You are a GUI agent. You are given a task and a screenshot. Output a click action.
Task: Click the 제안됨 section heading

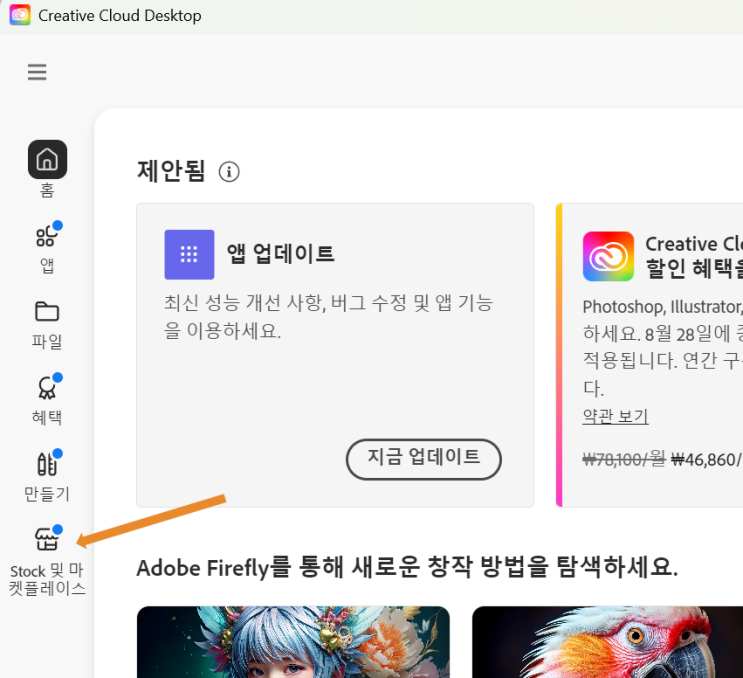coord(172,171)
